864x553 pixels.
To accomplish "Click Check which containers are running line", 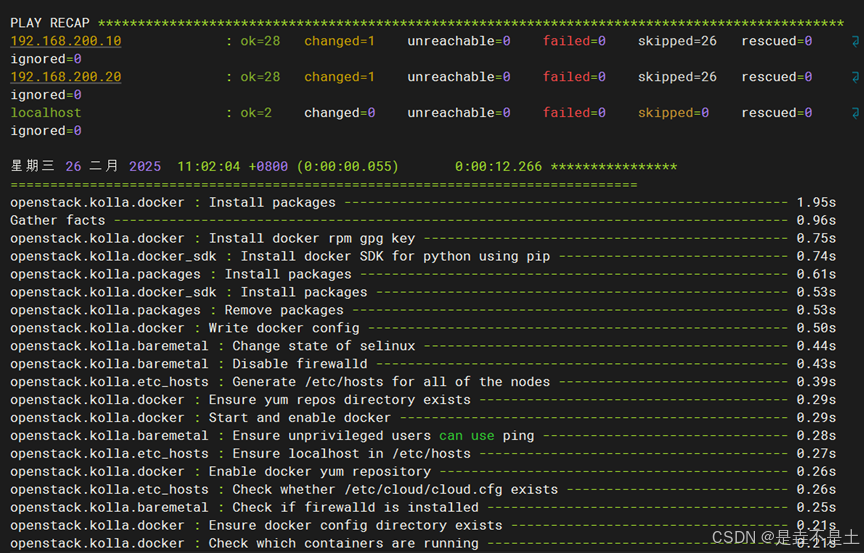I will (423, 543).
